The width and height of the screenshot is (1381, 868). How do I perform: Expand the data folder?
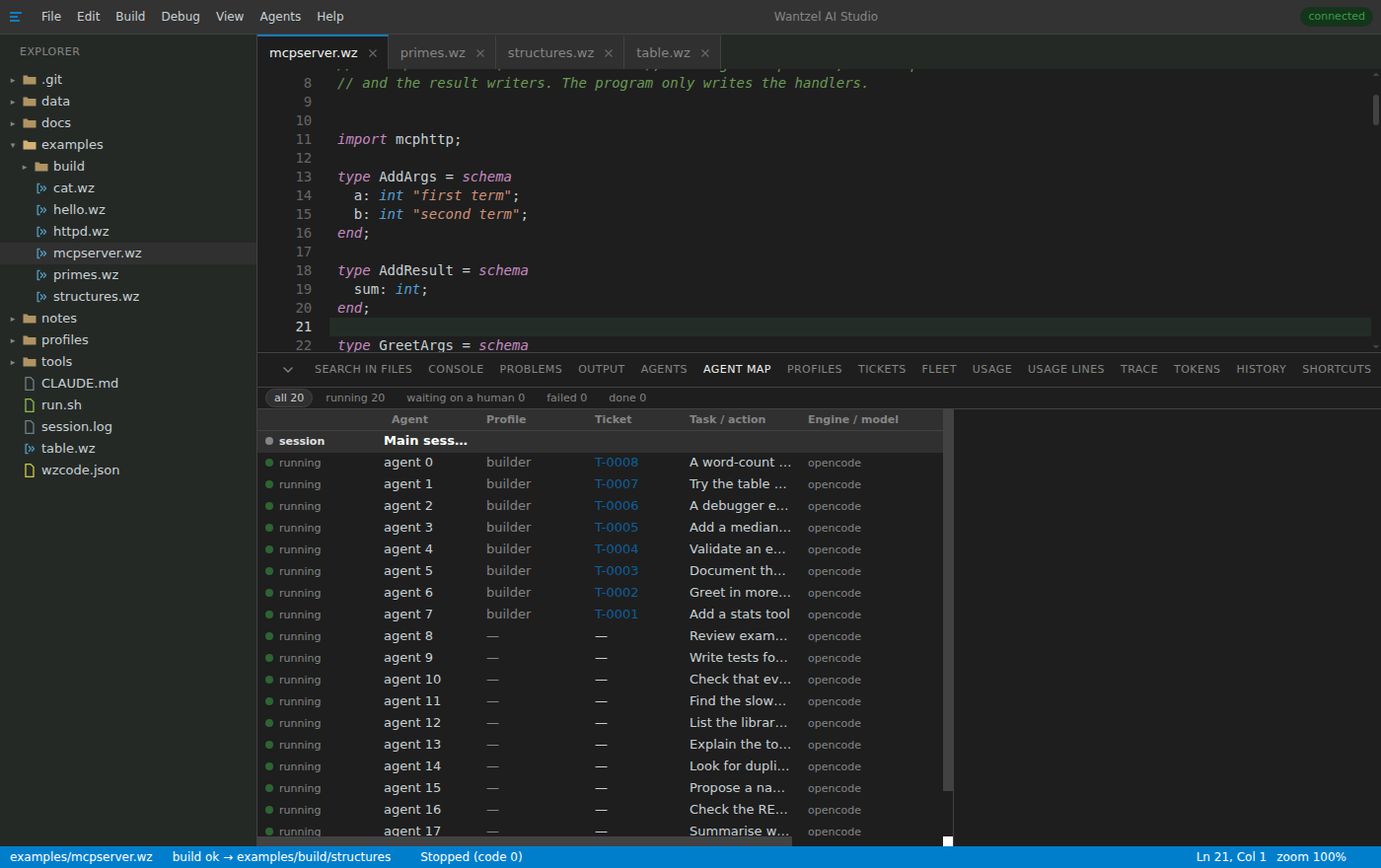point(13,103)
